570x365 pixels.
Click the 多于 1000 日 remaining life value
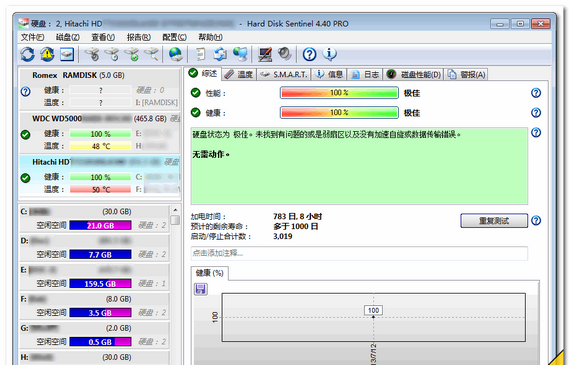[x=296, y=226]
